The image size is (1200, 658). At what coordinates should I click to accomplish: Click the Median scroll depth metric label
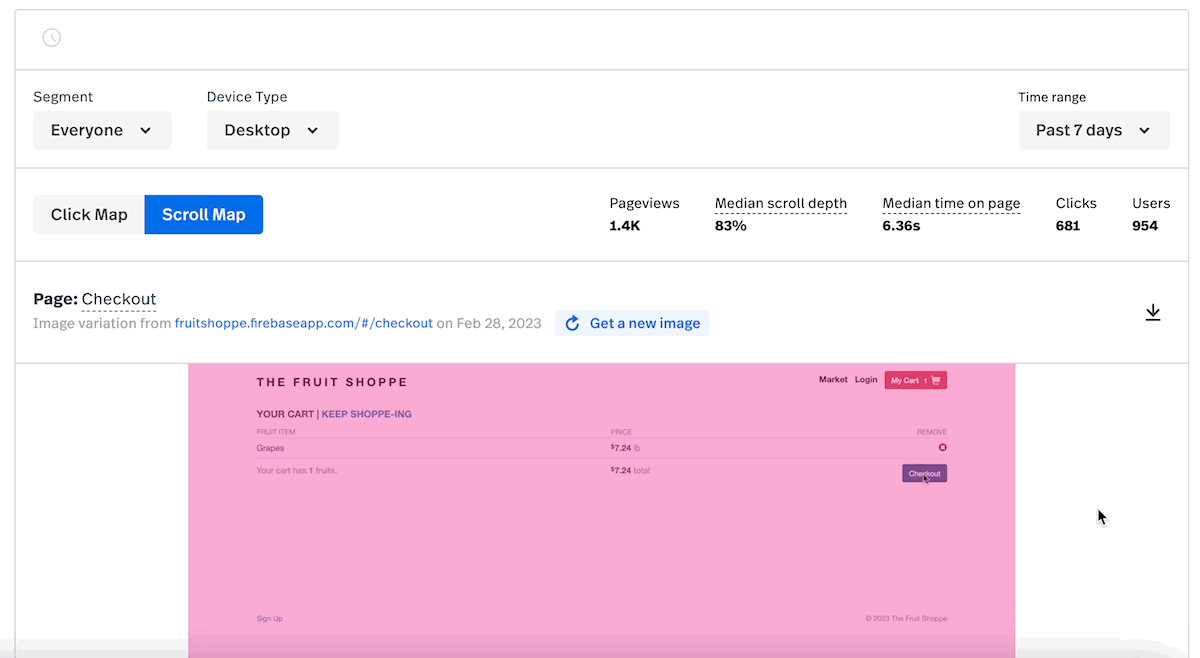pyautogui.click(x=780, y=203)
